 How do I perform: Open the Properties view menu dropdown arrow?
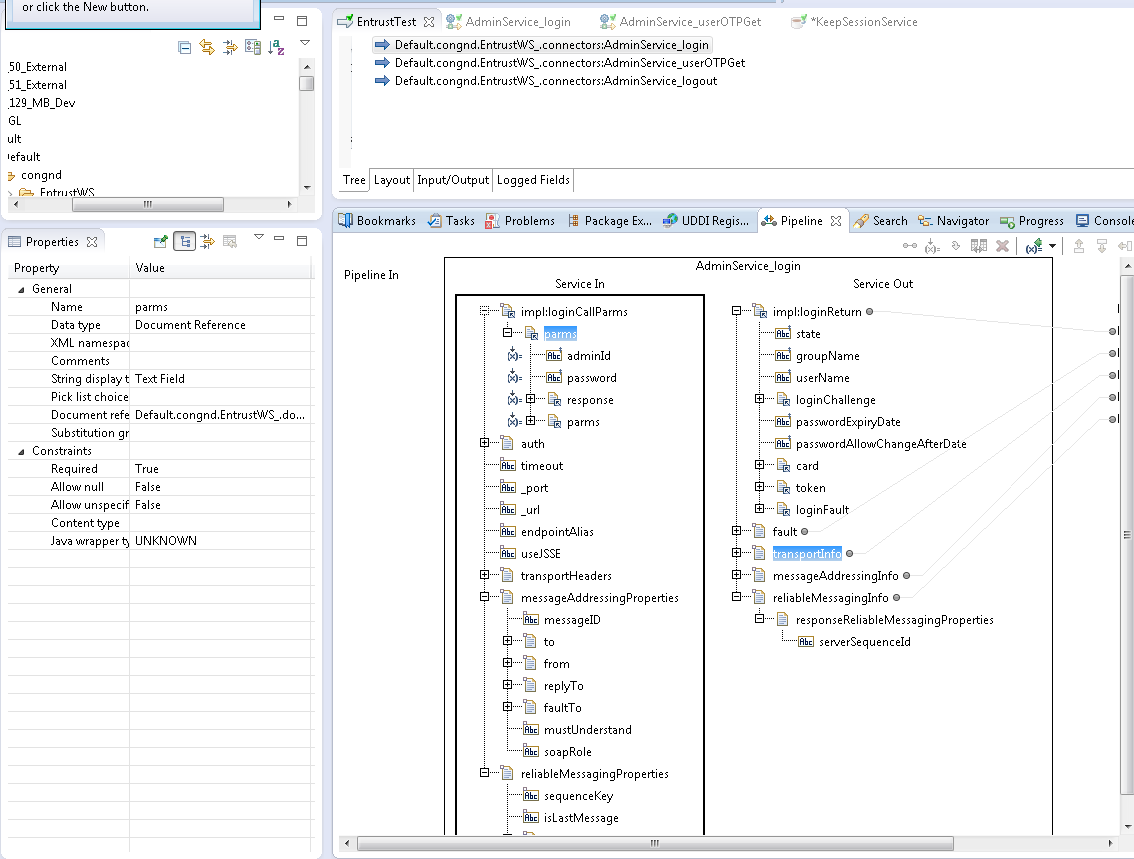[258, 238]
